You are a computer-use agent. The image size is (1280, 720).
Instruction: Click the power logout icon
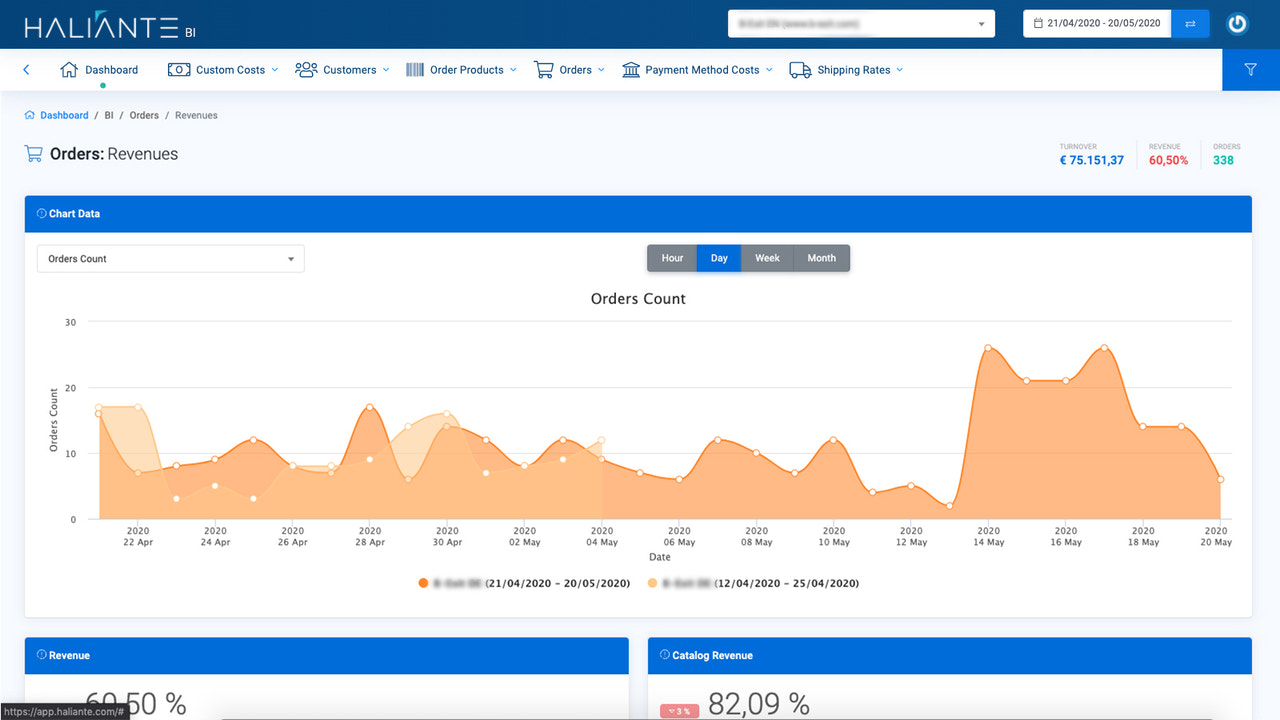[1238, 23]
